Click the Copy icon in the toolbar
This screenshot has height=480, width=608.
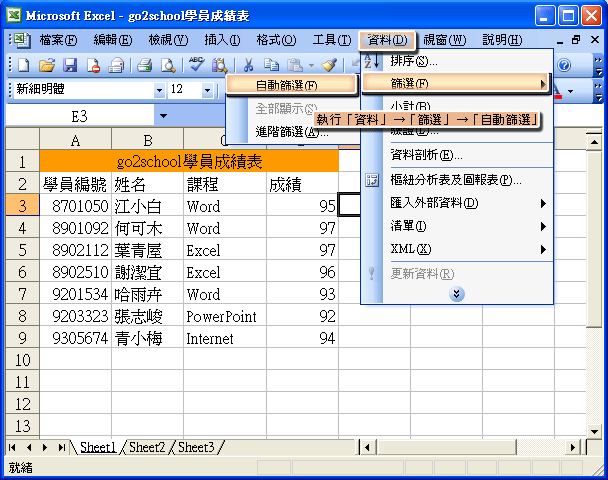[270, 65]
